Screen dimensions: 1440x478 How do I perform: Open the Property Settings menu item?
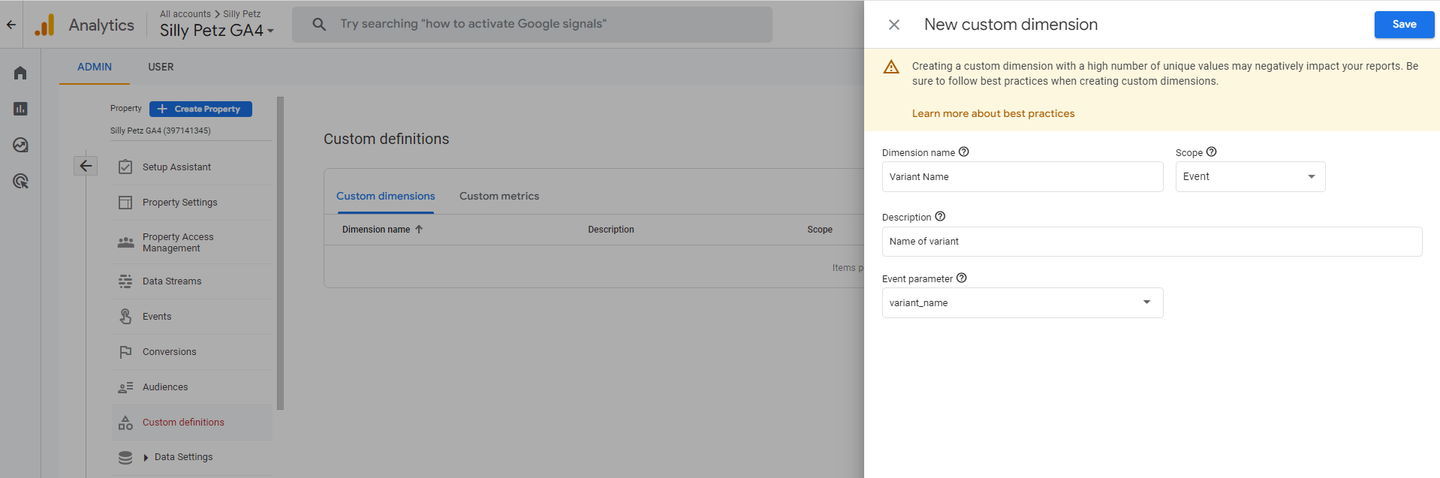[x=192, y=202]
